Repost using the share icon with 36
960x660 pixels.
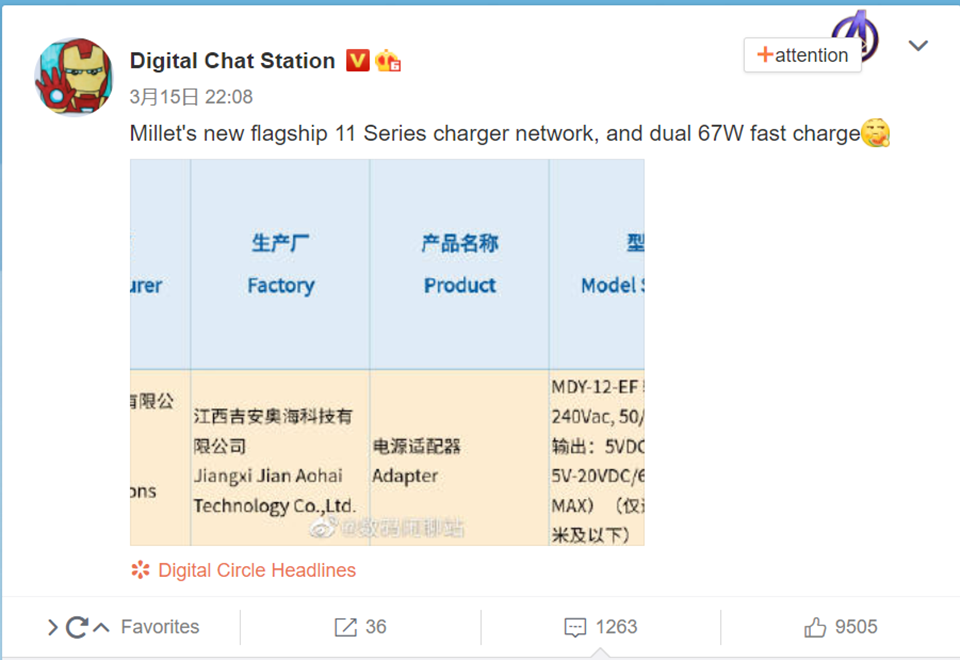point(345,627)
